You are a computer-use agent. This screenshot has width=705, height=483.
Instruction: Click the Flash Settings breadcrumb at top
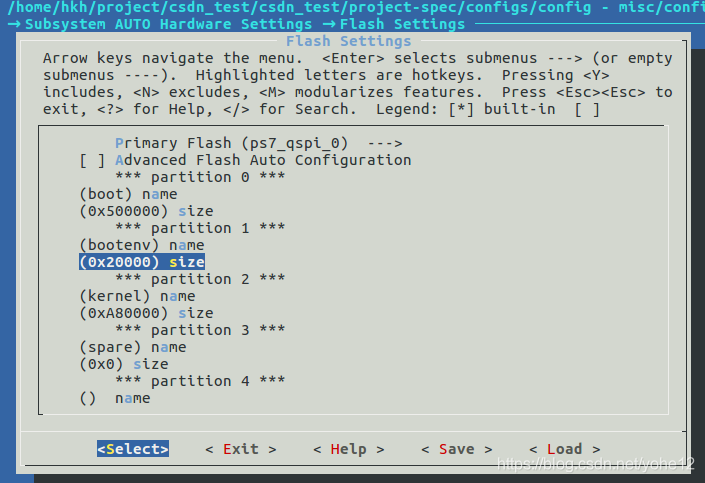(402, 24)
